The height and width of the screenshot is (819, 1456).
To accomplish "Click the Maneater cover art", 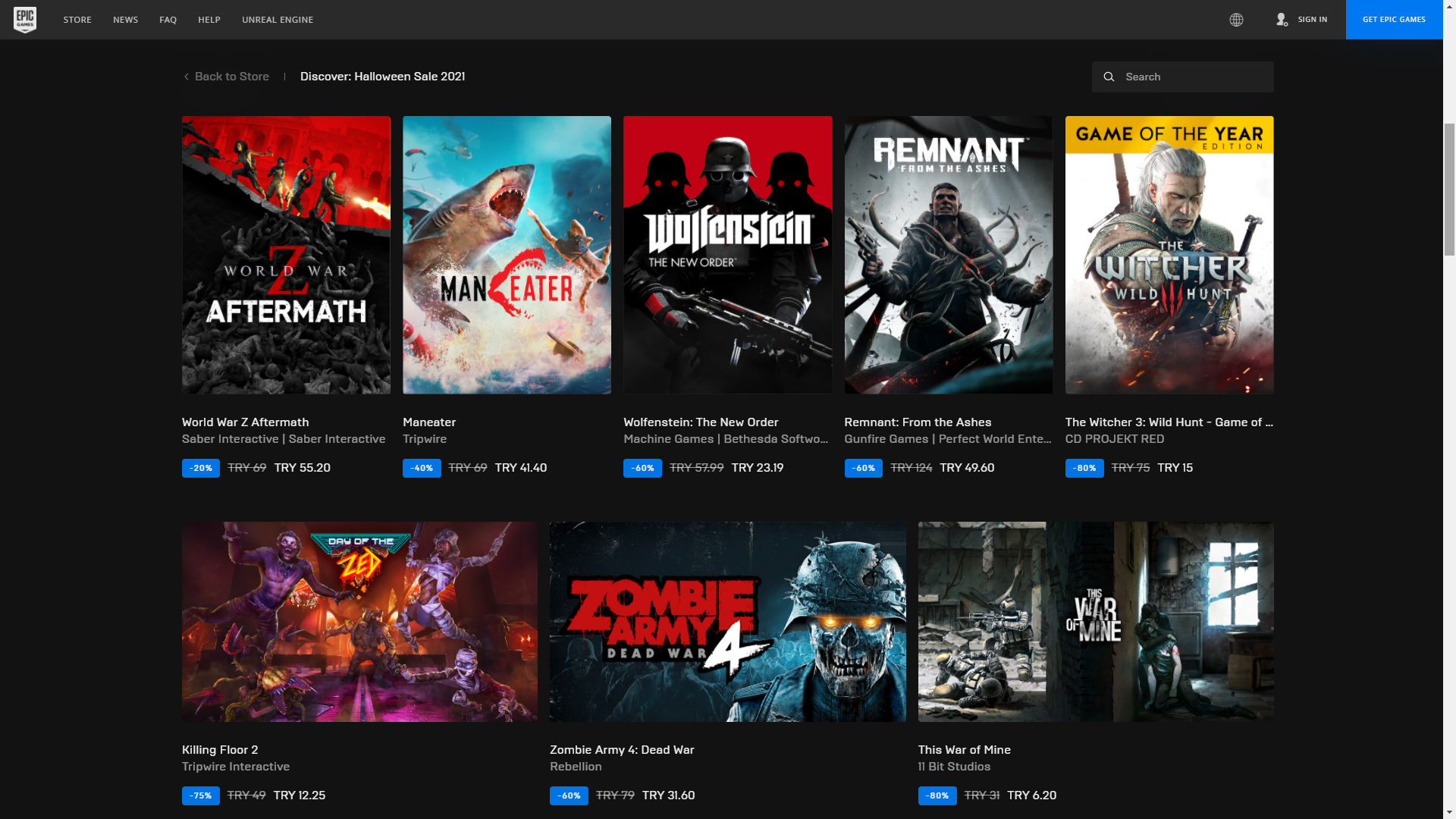I will (507, 255).
